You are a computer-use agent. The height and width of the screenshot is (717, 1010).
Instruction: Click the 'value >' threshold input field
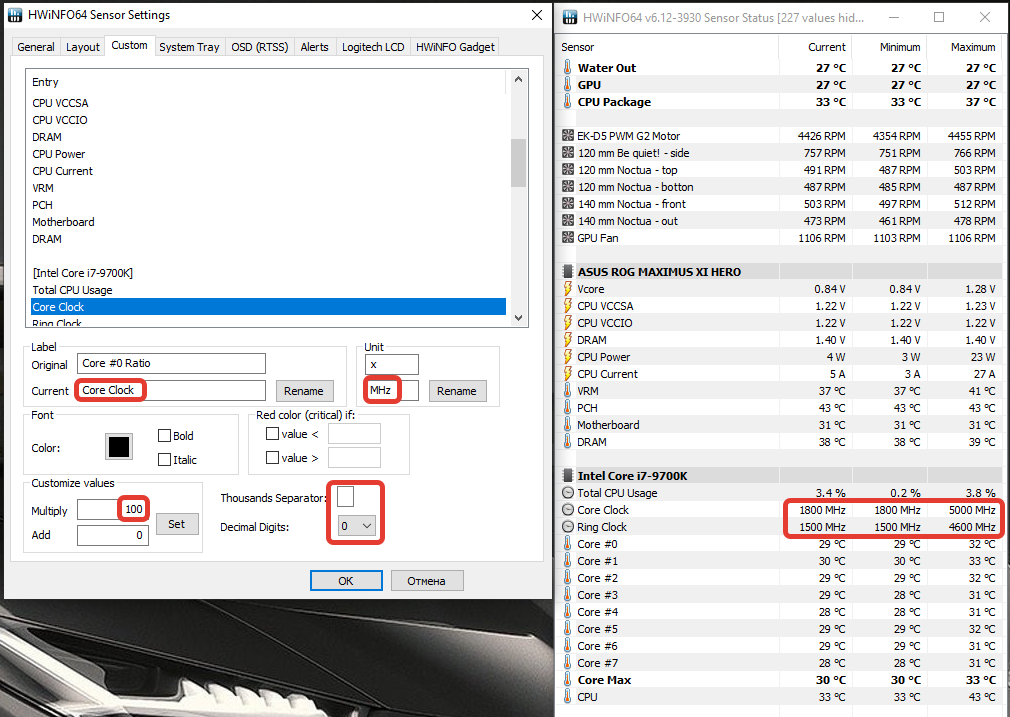[x=354, y=457]
